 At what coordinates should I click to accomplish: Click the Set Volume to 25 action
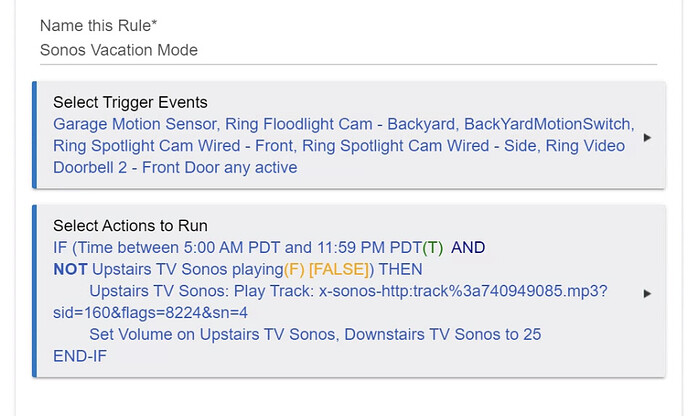coord(314,334)
